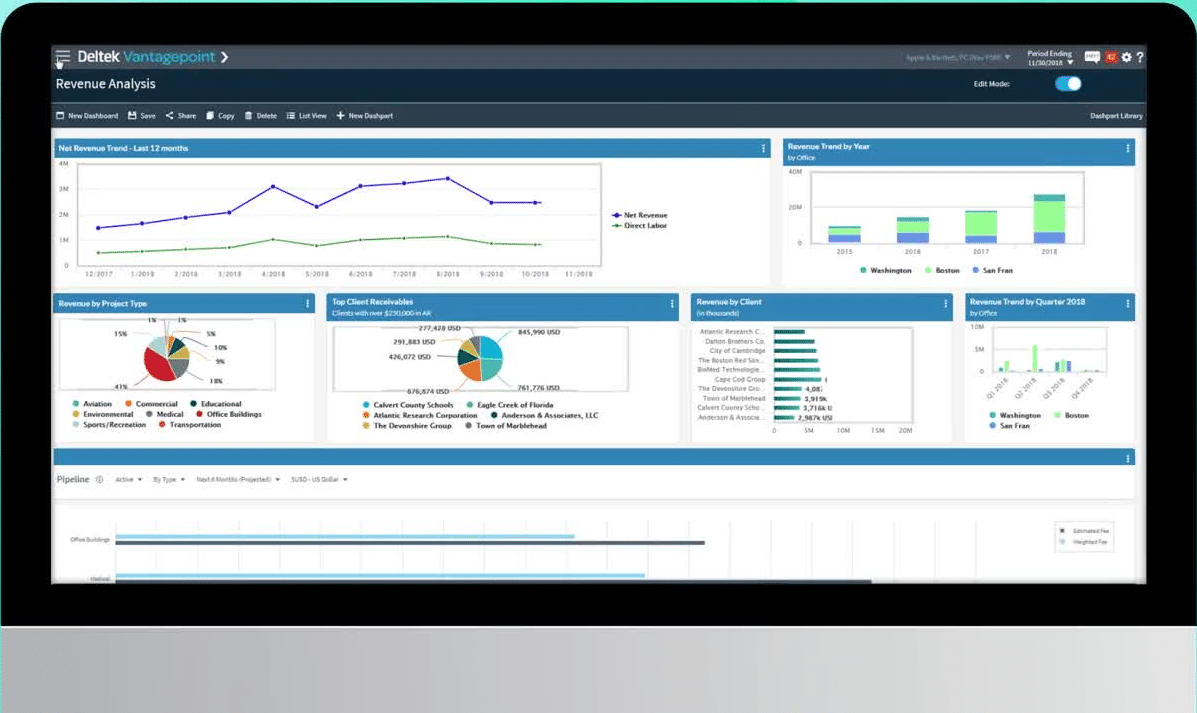Open Revenue by Project Type options menu
The height and width of the screenshot is (713, 1197).
308,304
